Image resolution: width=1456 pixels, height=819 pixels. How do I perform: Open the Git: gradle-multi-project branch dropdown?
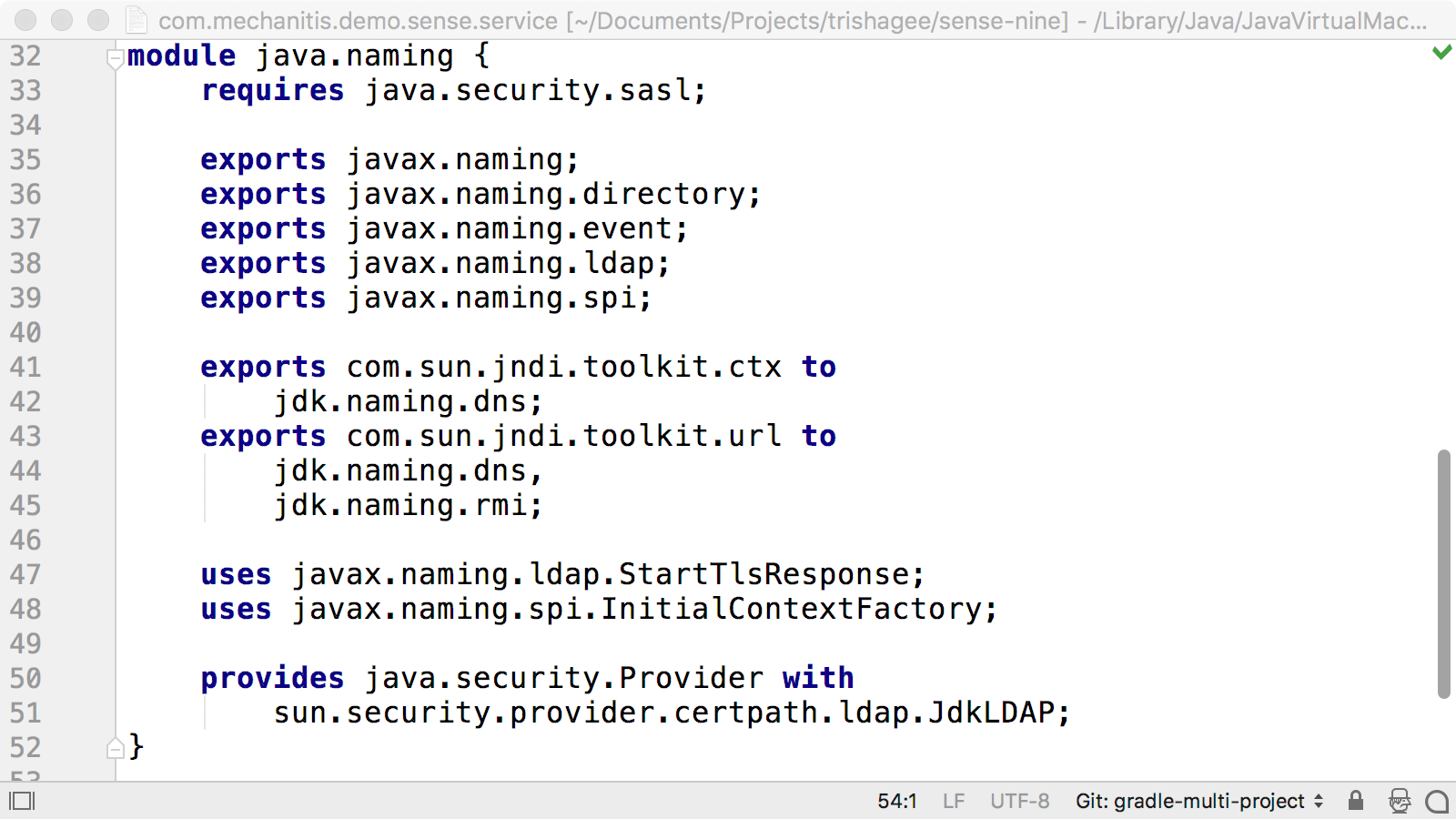point(1195,801)
